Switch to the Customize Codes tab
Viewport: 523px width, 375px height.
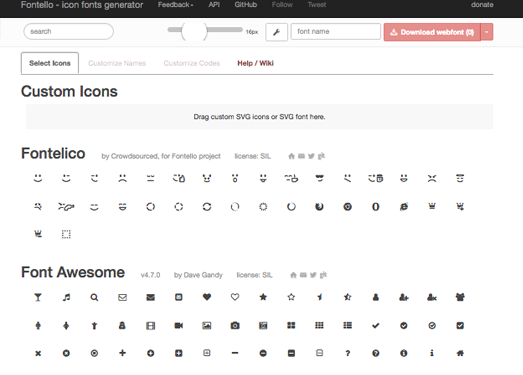192,63
